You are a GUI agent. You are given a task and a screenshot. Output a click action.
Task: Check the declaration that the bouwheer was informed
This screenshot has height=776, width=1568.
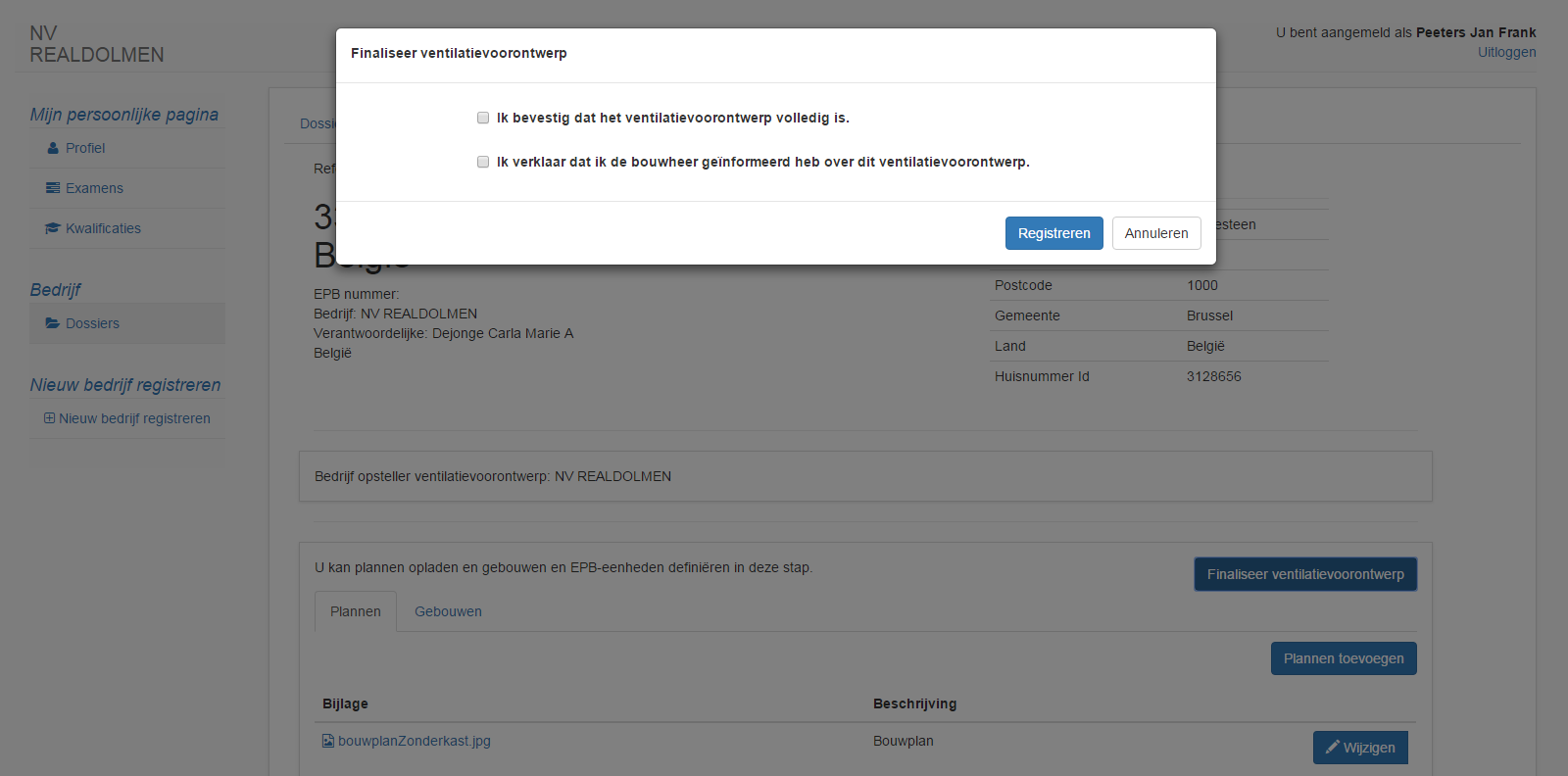(x=483, y=162)
